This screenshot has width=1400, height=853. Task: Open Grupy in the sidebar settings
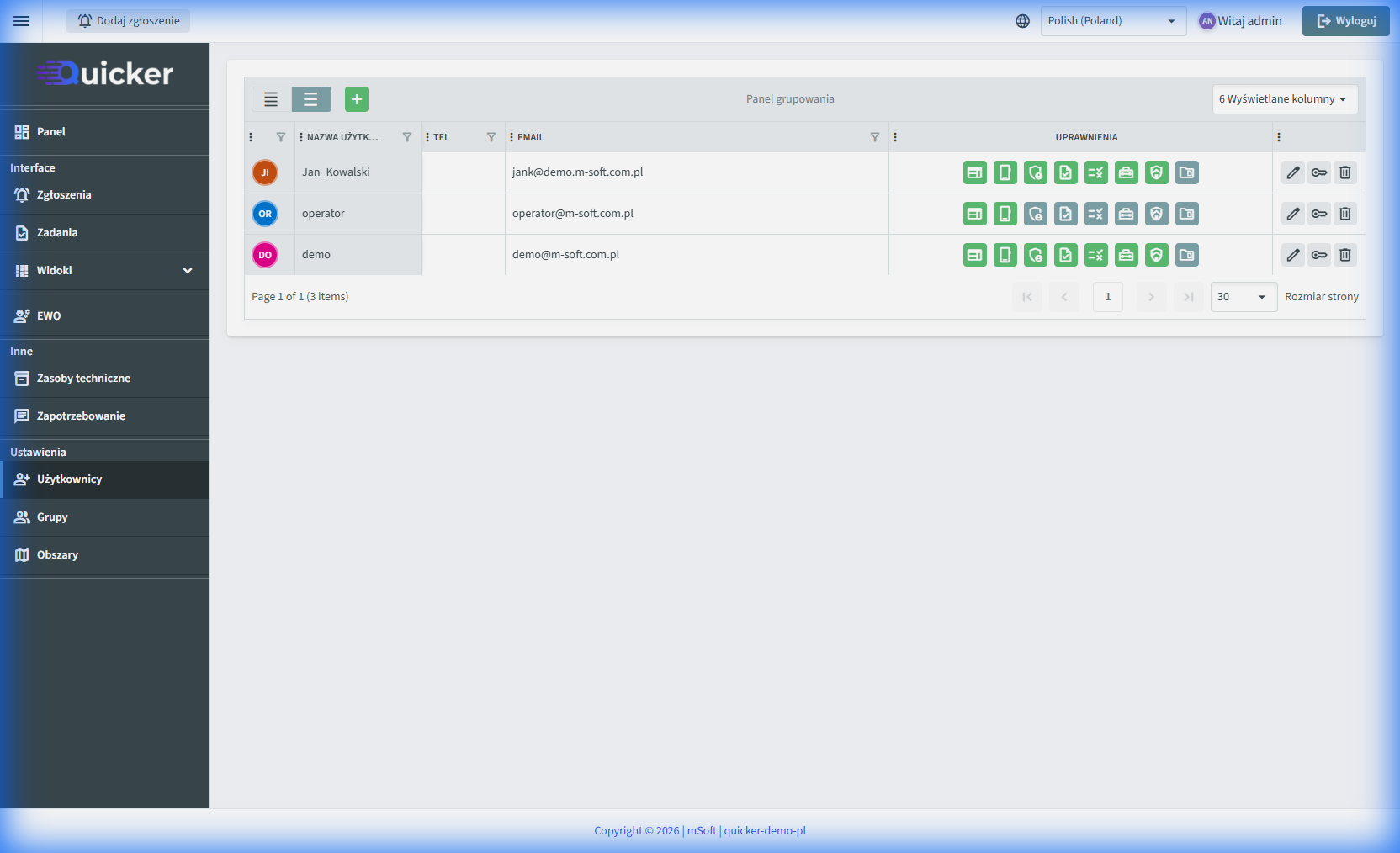tap(52, 517)
